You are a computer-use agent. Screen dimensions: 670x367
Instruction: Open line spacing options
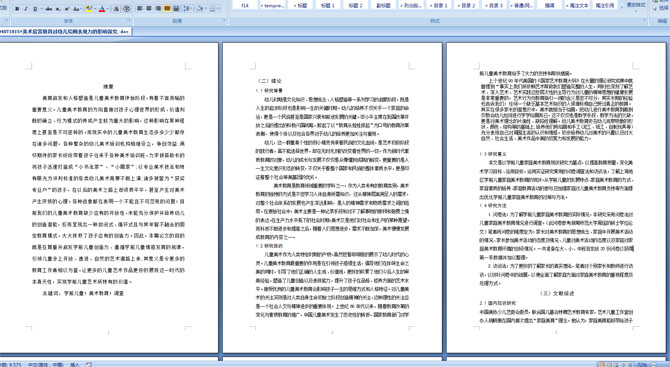[188, 9]
